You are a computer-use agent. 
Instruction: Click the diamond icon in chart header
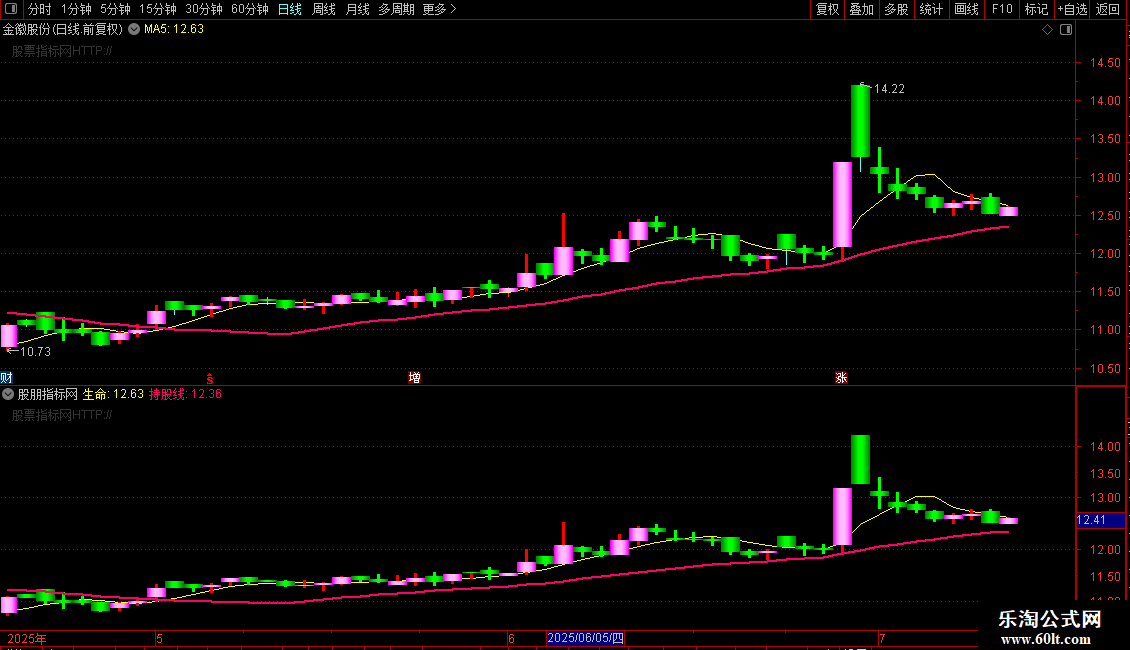point(1048,30)
